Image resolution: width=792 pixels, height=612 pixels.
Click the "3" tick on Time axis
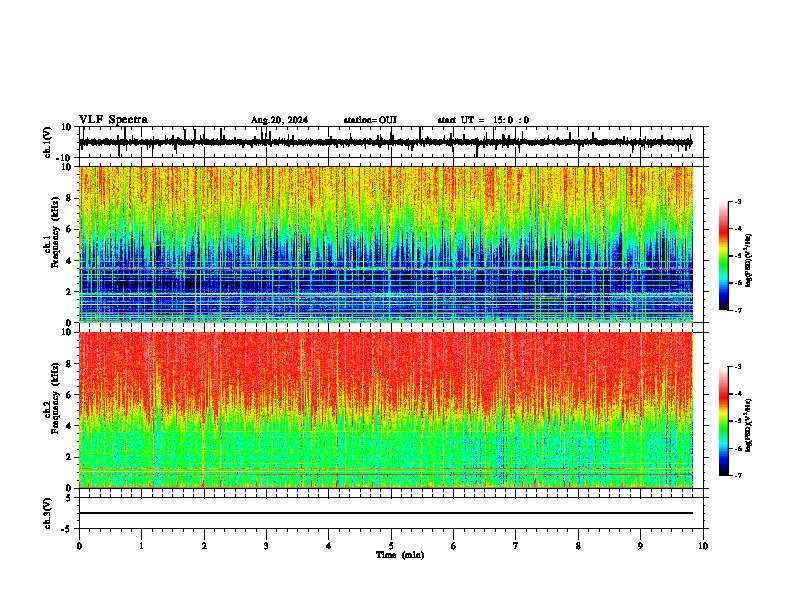[266, 546]
